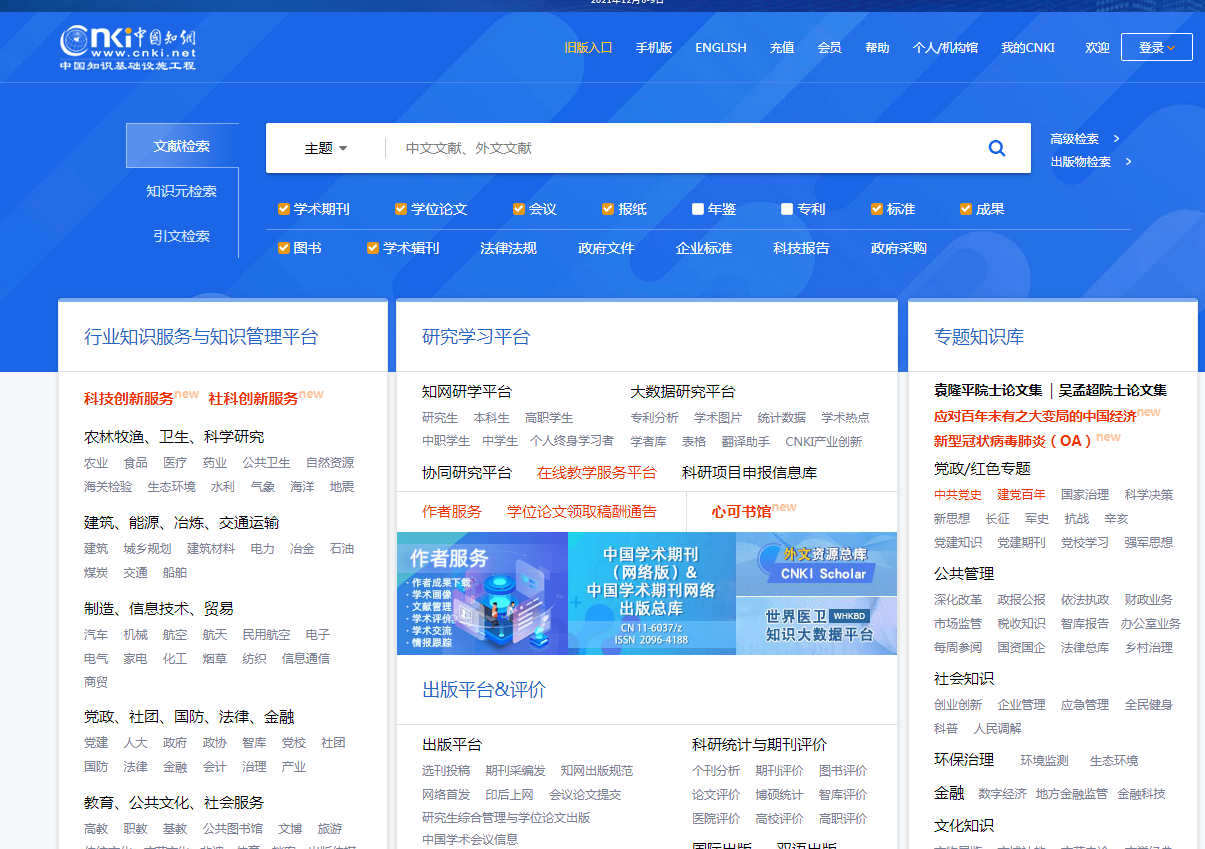The image size is (1205, 849).
Task: Toggle the 成果 checkbox
Action: 966,209
